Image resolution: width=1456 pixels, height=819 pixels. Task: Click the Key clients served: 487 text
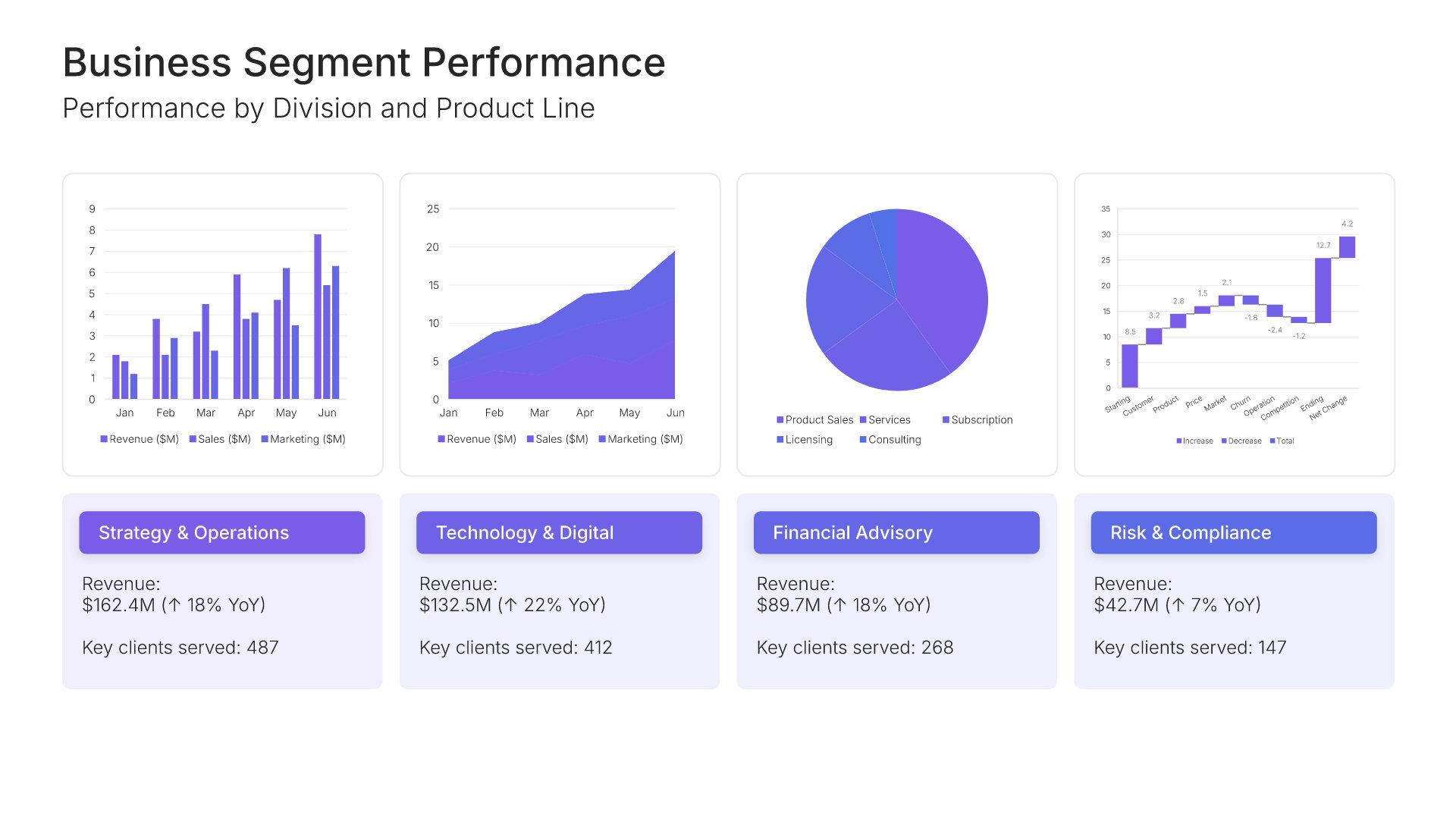[x=180, y=648]
